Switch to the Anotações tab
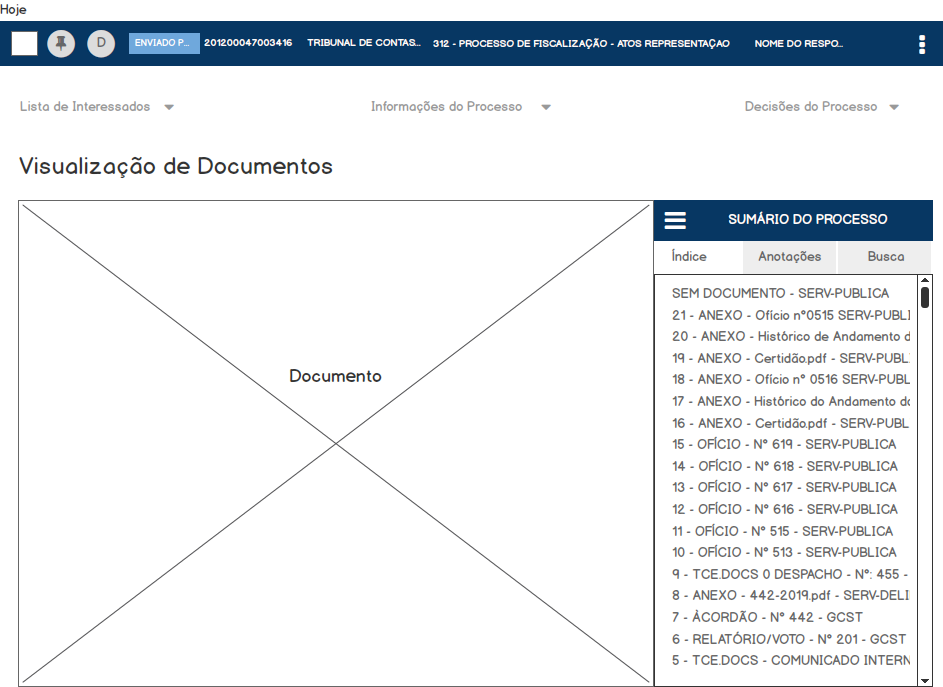 point(790,257)
